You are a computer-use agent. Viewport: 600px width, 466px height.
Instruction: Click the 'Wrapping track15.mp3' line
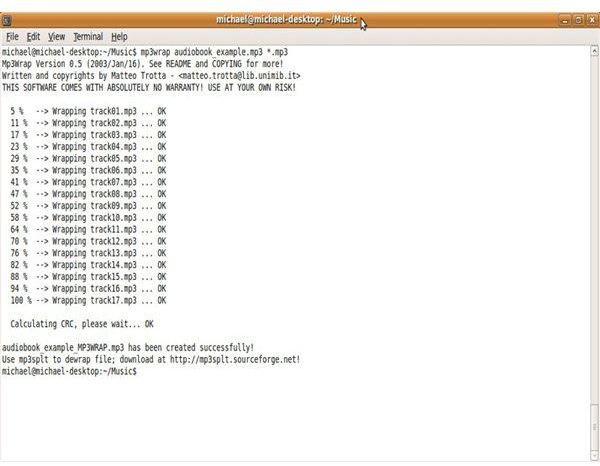[x=88, y=277]
